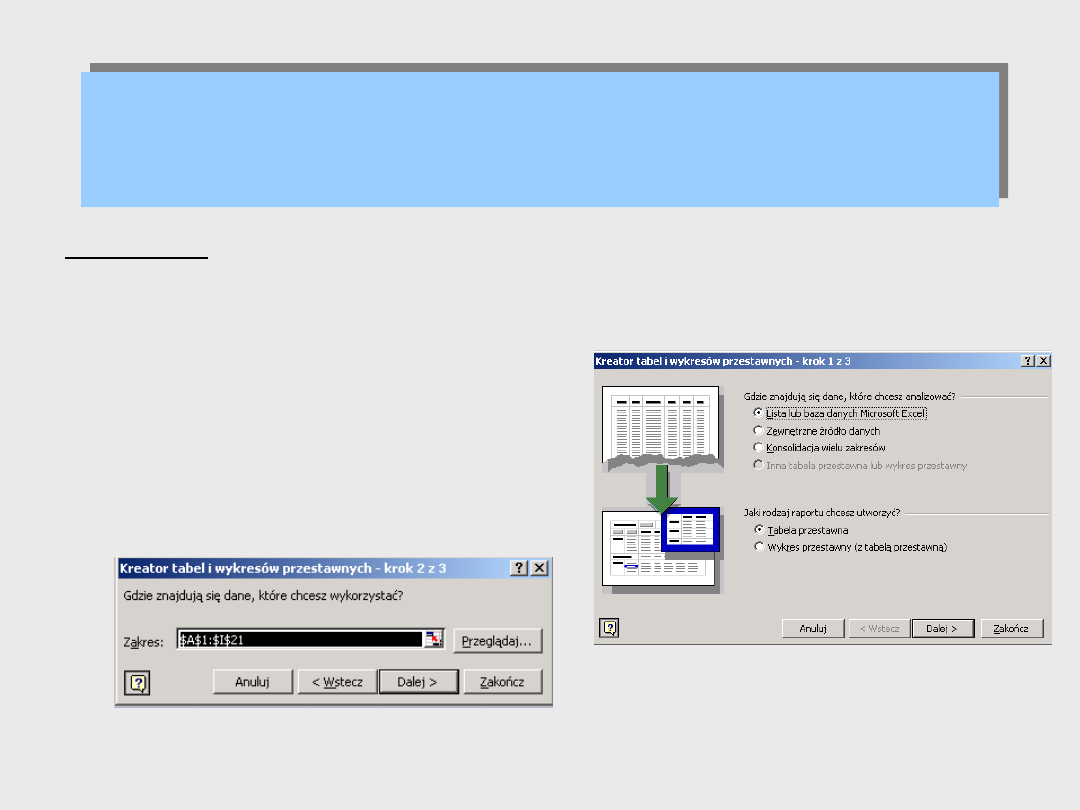
Task: Click the question mark in step 2 title bar
Action: tap(519, 568)
